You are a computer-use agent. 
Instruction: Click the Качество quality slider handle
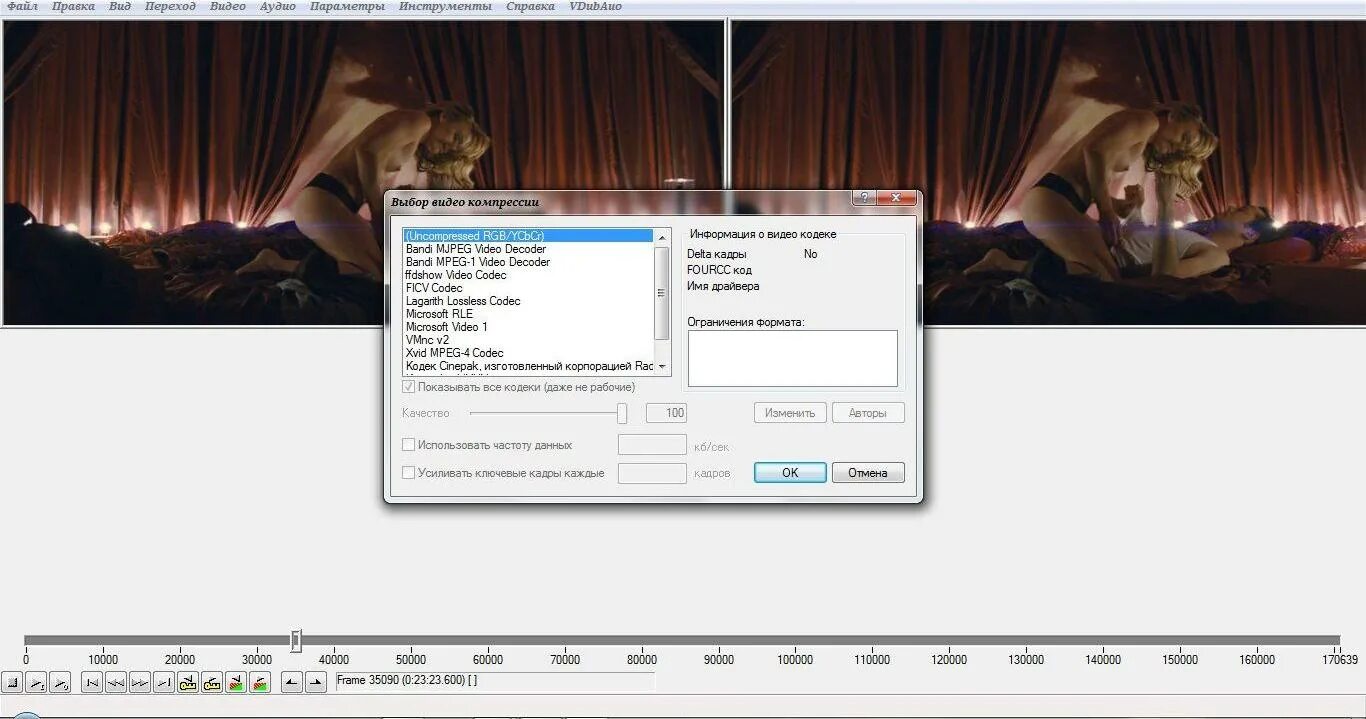(x=622, y=413)
